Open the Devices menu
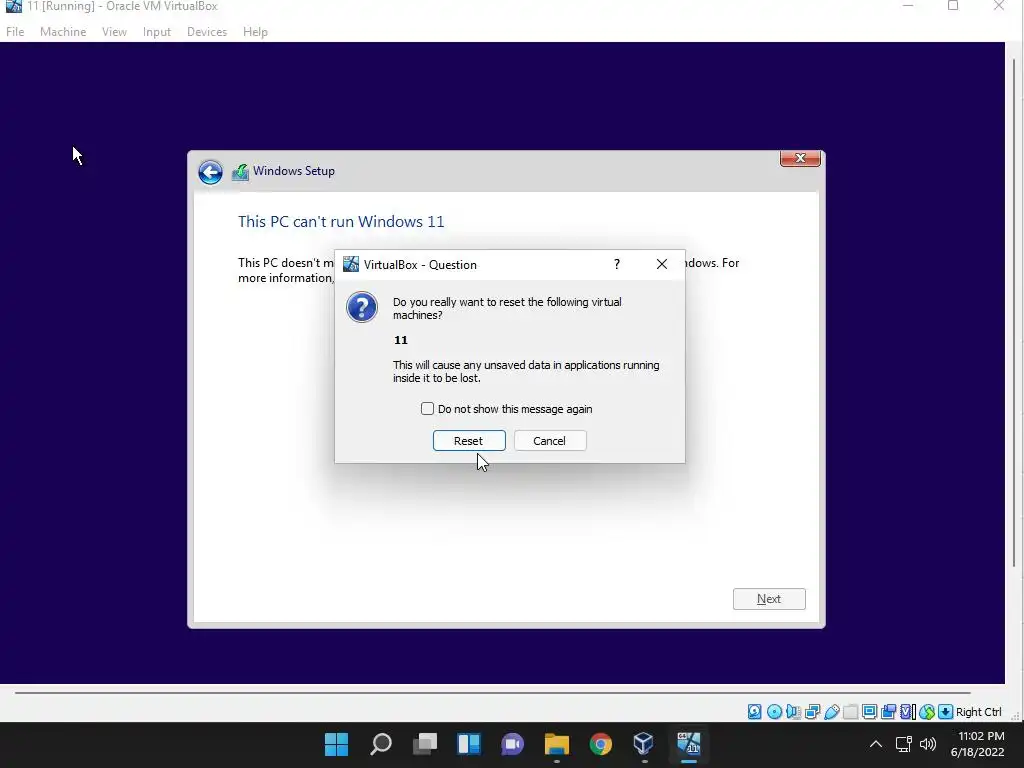 point(207,31)
